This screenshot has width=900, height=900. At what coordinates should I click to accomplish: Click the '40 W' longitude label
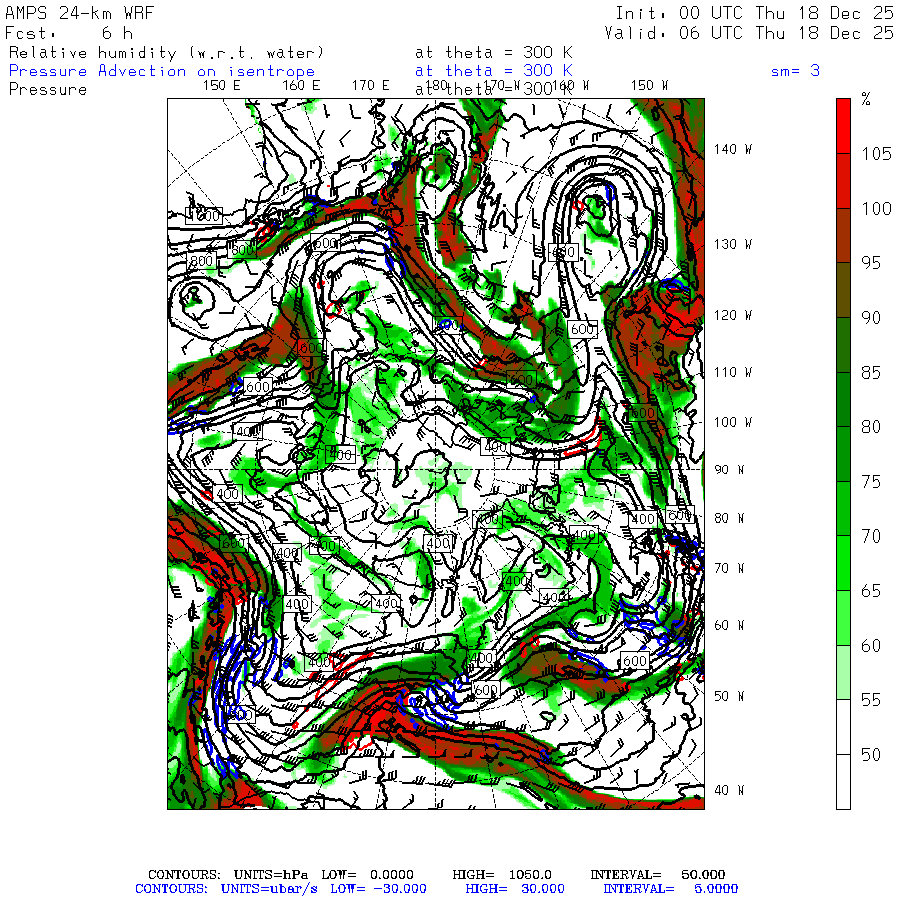click(729, 790)
